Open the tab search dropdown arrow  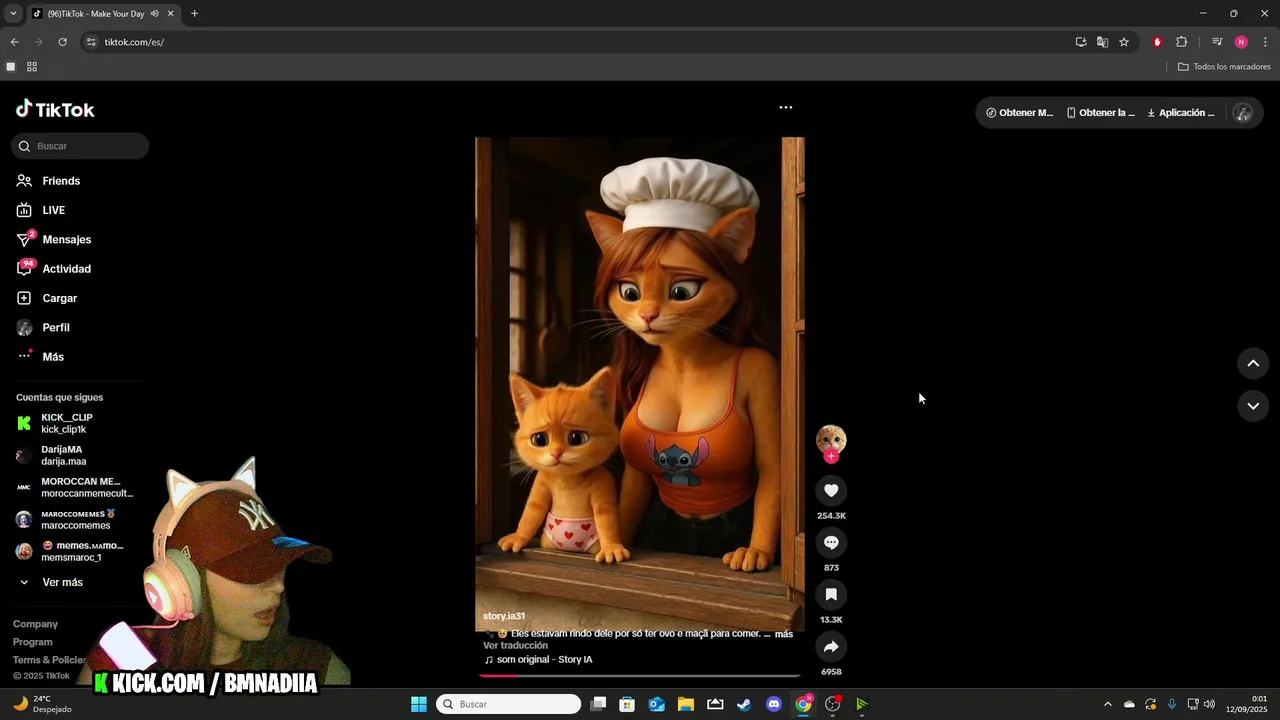[x=13, y=14]
